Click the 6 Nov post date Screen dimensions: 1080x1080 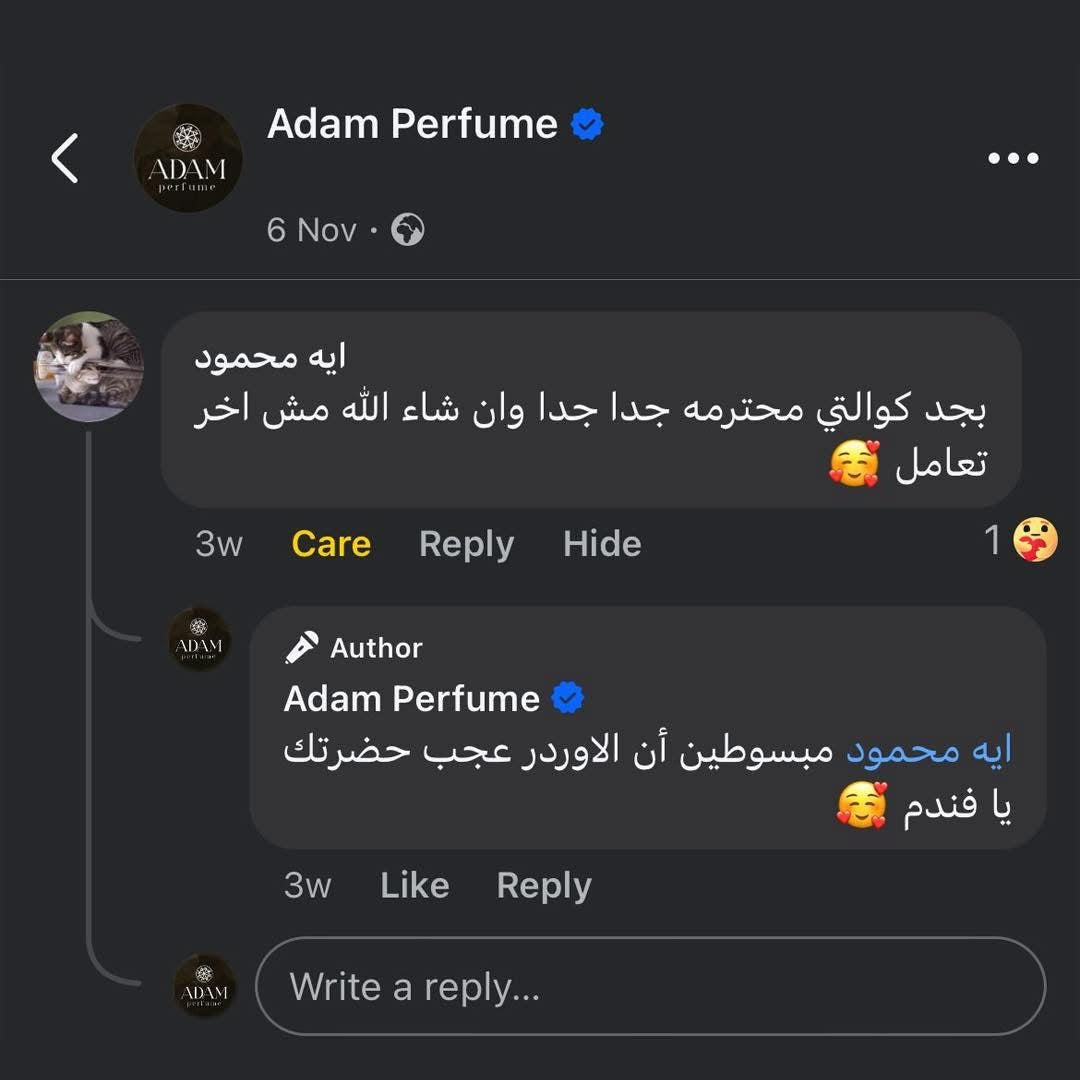pos(311,230)
